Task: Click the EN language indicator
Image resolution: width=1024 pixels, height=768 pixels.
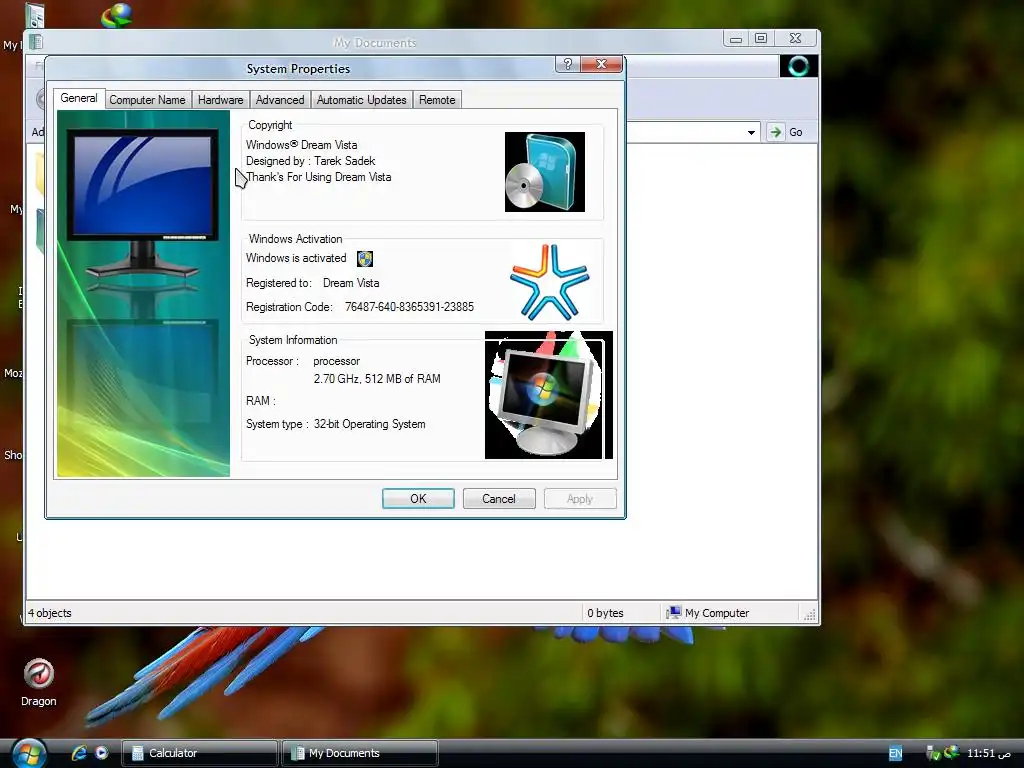Action: (895, 753)
